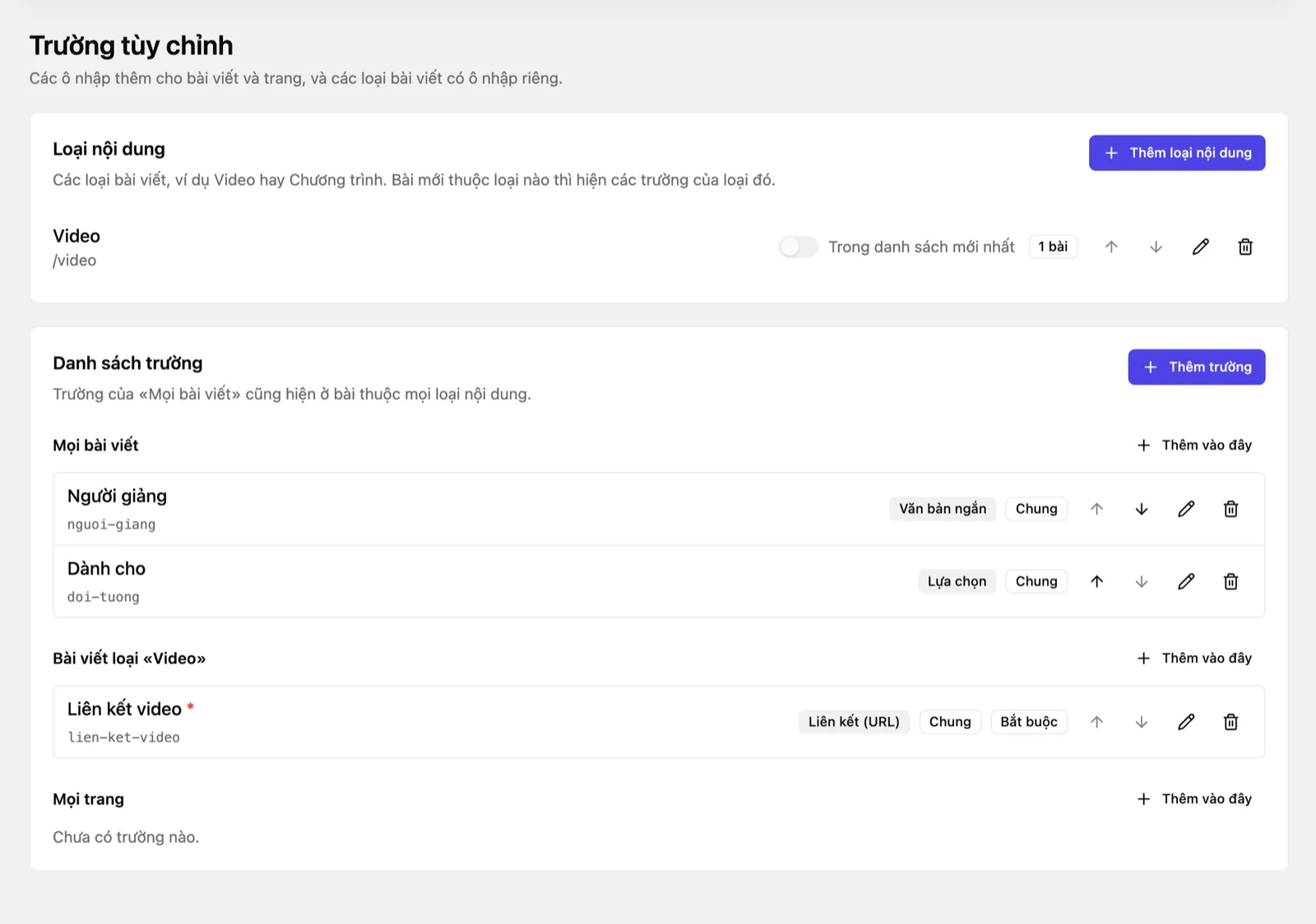Click Chung badge on Người giảng row
1316x924 pixels.
1036,509
